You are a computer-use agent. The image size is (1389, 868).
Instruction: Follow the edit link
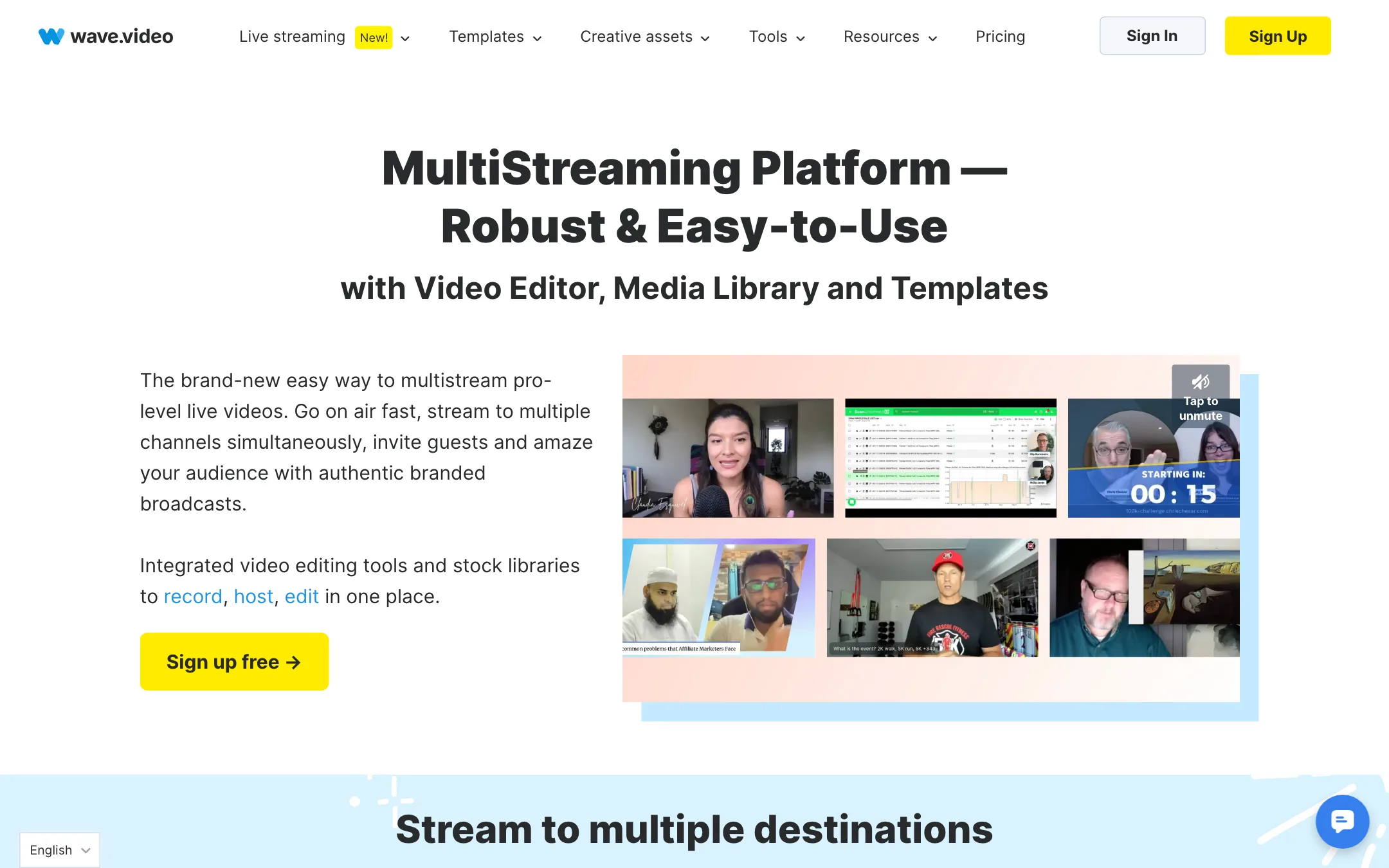point(302,596)
